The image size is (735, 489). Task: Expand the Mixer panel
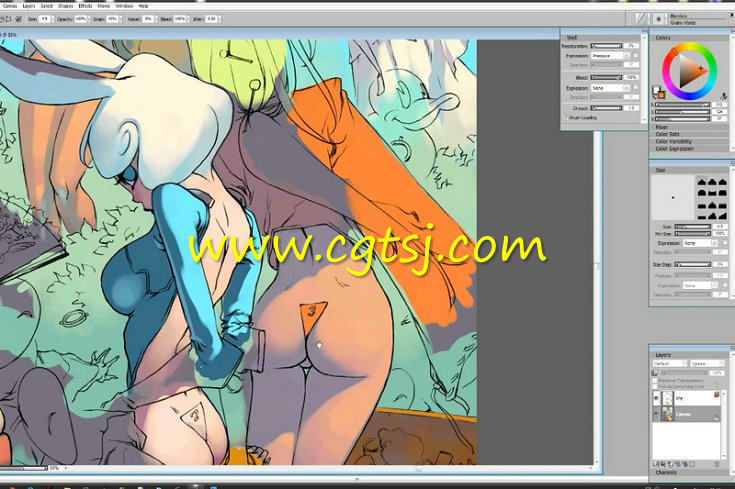click(x=691, y=127)
